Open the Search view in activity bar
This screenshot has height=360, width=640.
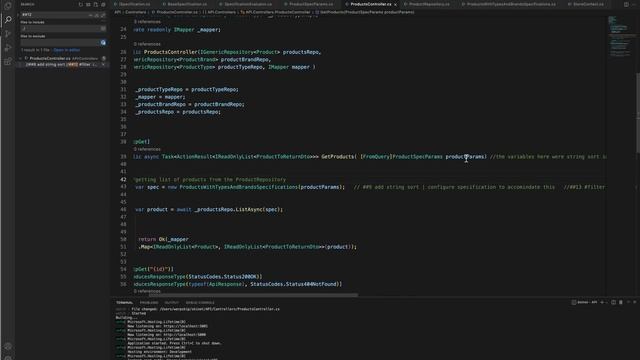pyautogui.click(x=8, y=19)
